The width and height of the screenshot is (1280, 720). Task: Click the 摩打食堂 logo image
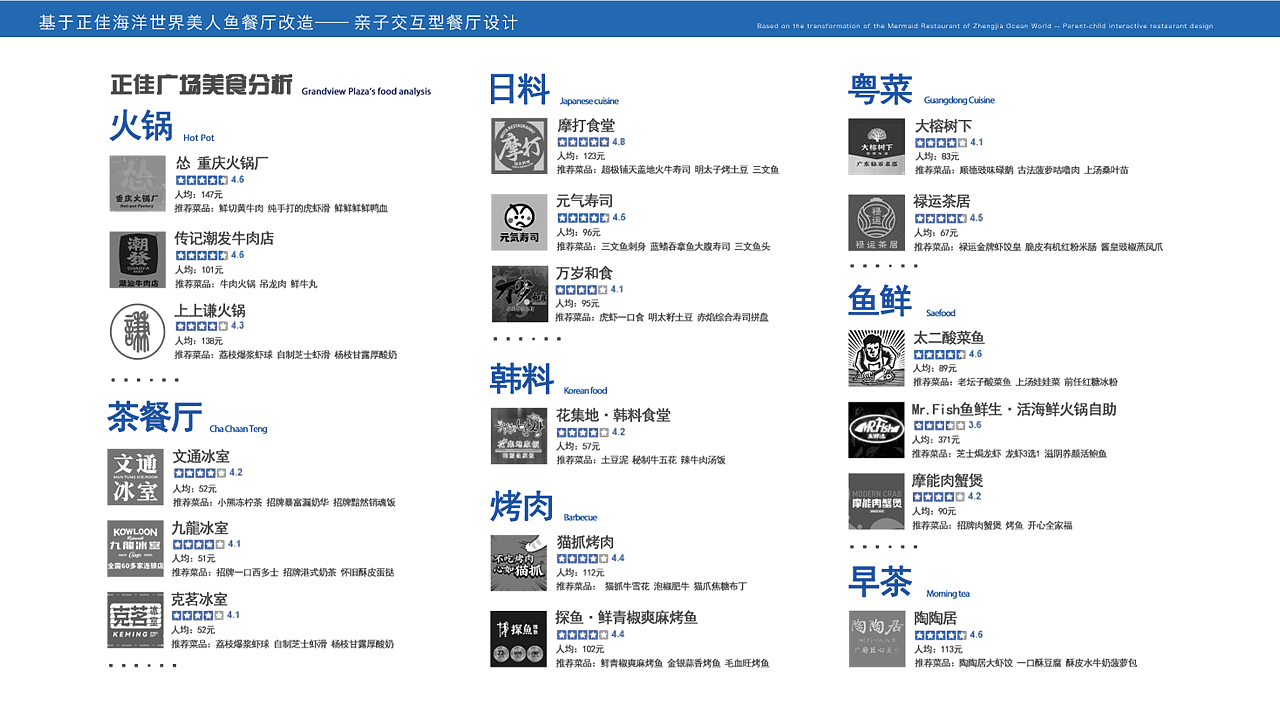[519, 146]
